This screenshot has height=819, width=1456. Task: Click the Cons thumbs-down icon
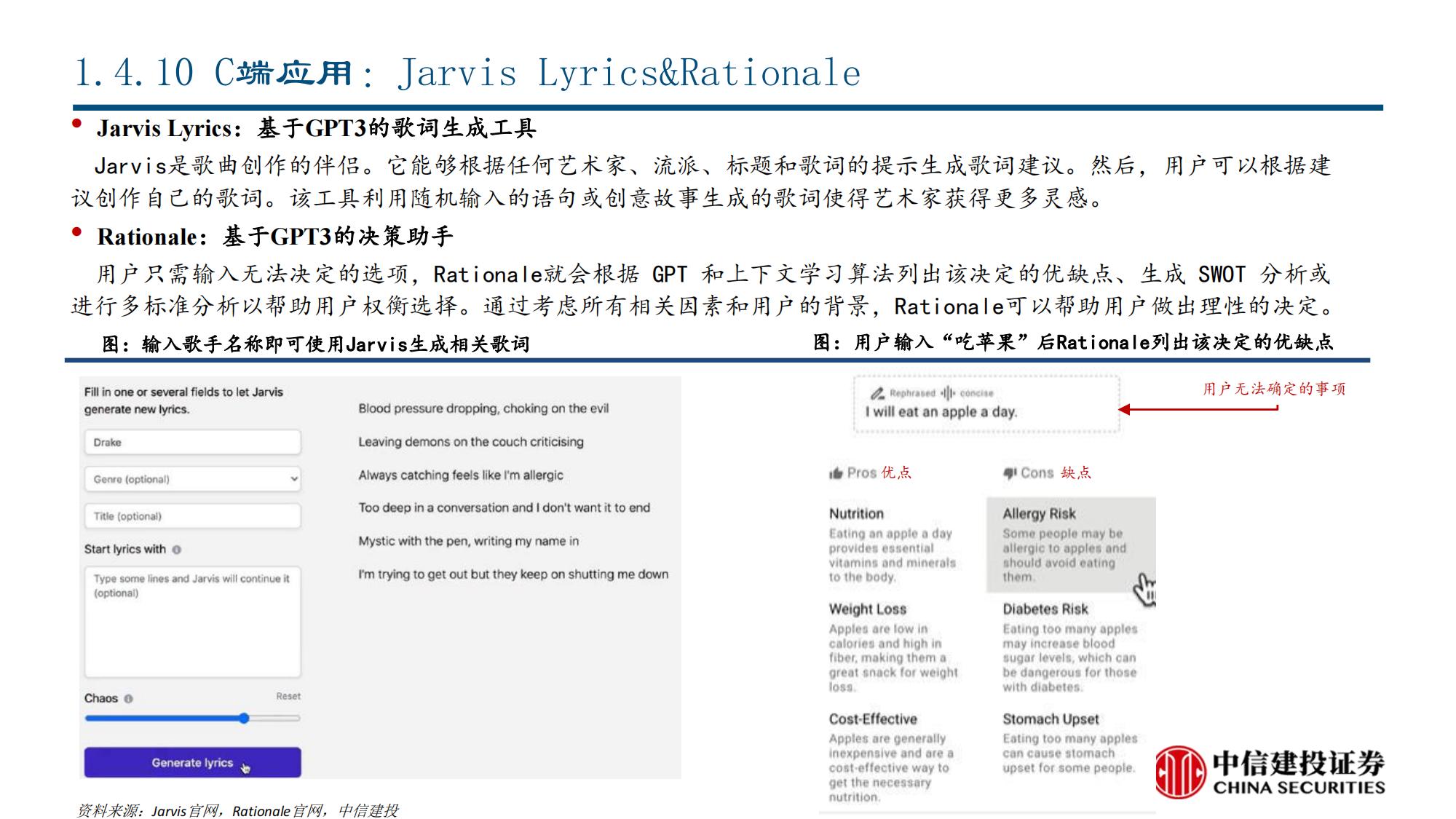(x=1010, y=473)
